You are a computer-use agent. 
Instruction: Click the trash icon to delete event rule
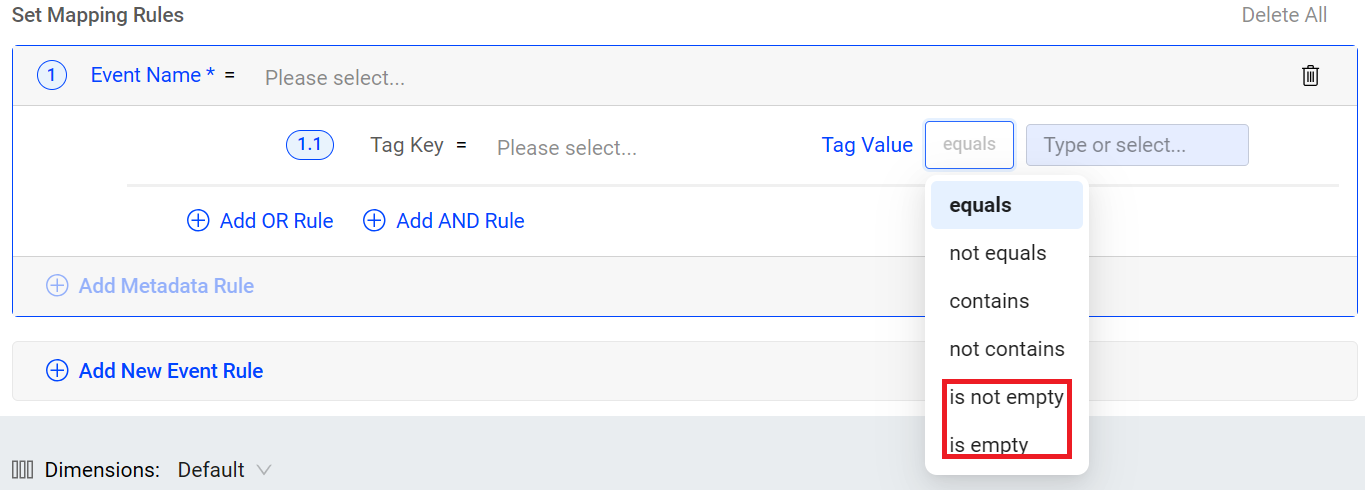(x=1310, y=76)
